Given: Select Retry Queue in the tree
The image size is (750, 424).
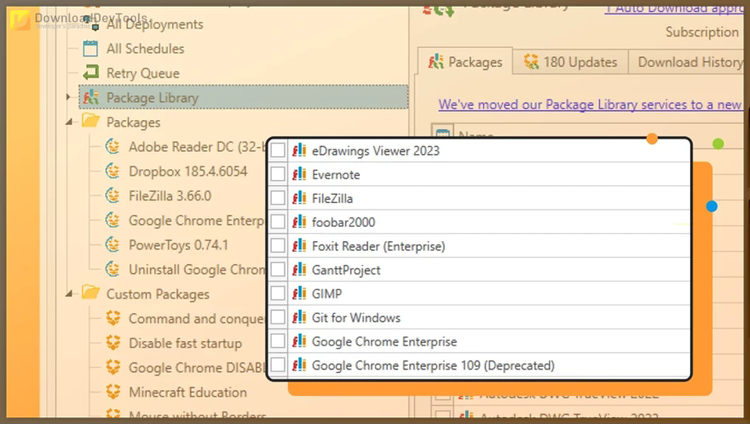Looking at the screenshot, I should 143,73.
